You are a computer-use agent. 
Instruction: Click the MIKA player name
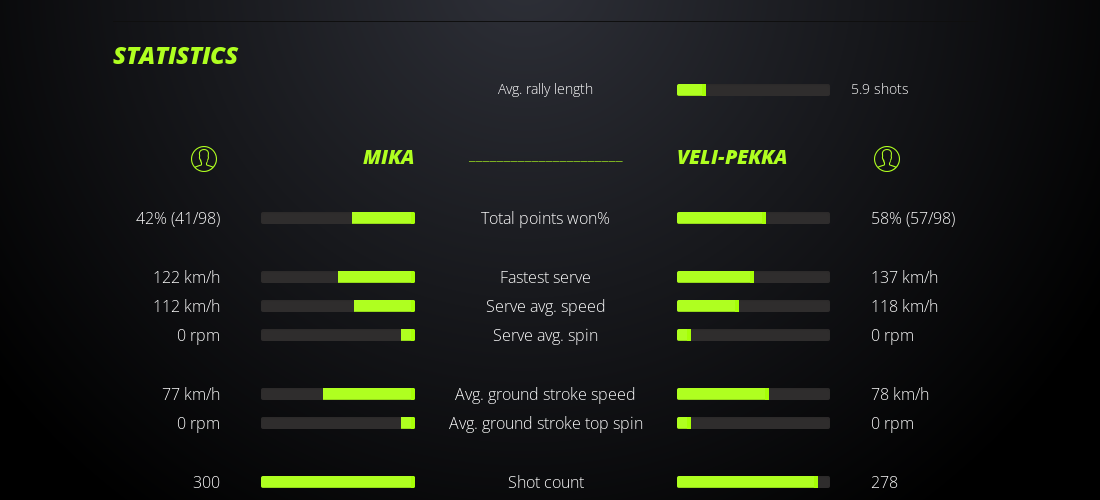click(x=388, y=157)
